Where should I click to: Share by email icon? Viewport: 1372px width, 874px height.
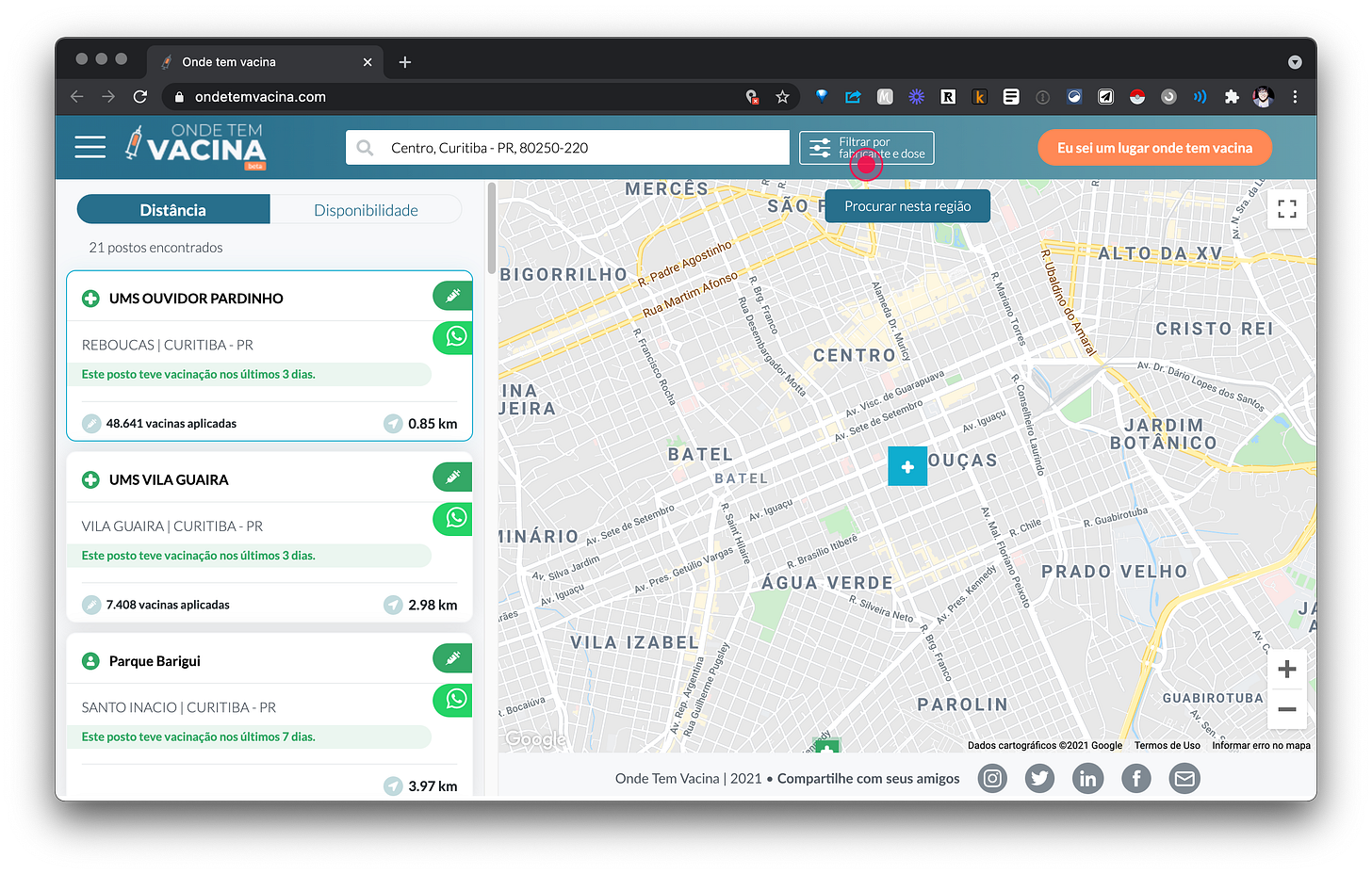[x=1184, y=778]
